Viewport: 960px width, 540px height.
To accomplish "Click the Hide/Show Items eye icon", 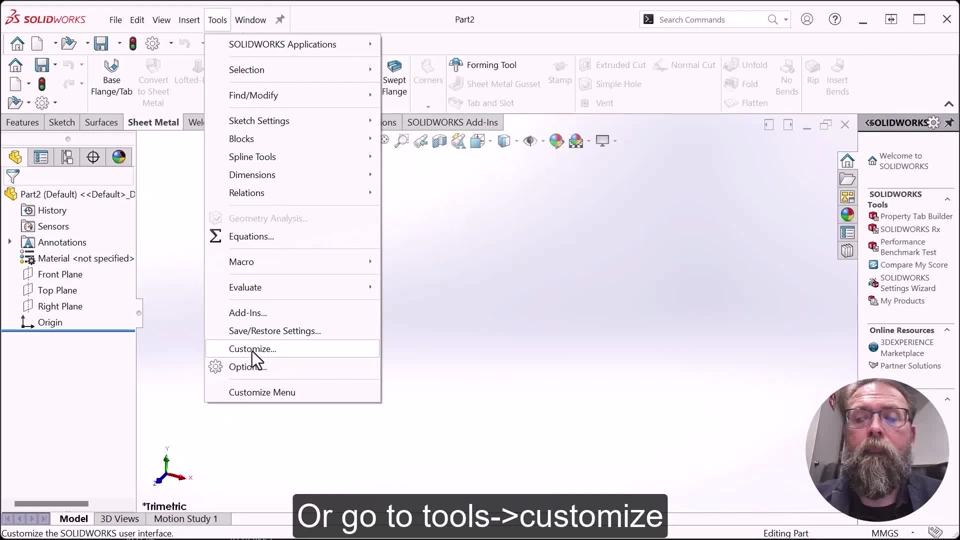I will click(x=530, y=141).
